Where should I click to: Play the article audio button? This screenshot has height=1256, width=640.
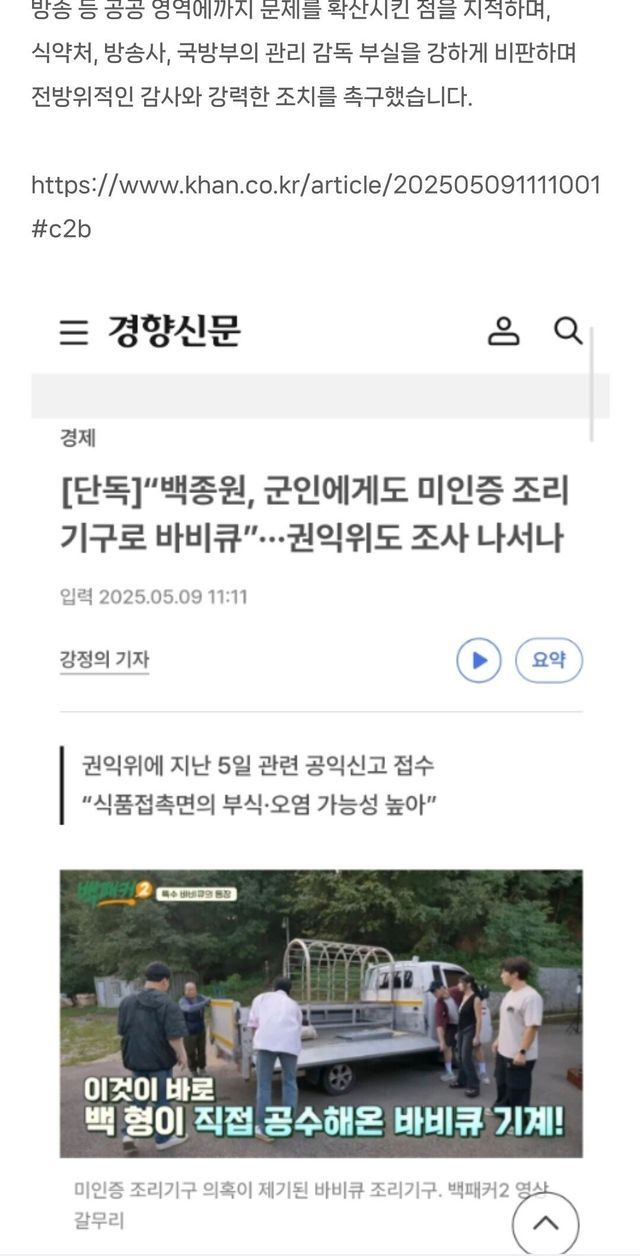point(479,660)
